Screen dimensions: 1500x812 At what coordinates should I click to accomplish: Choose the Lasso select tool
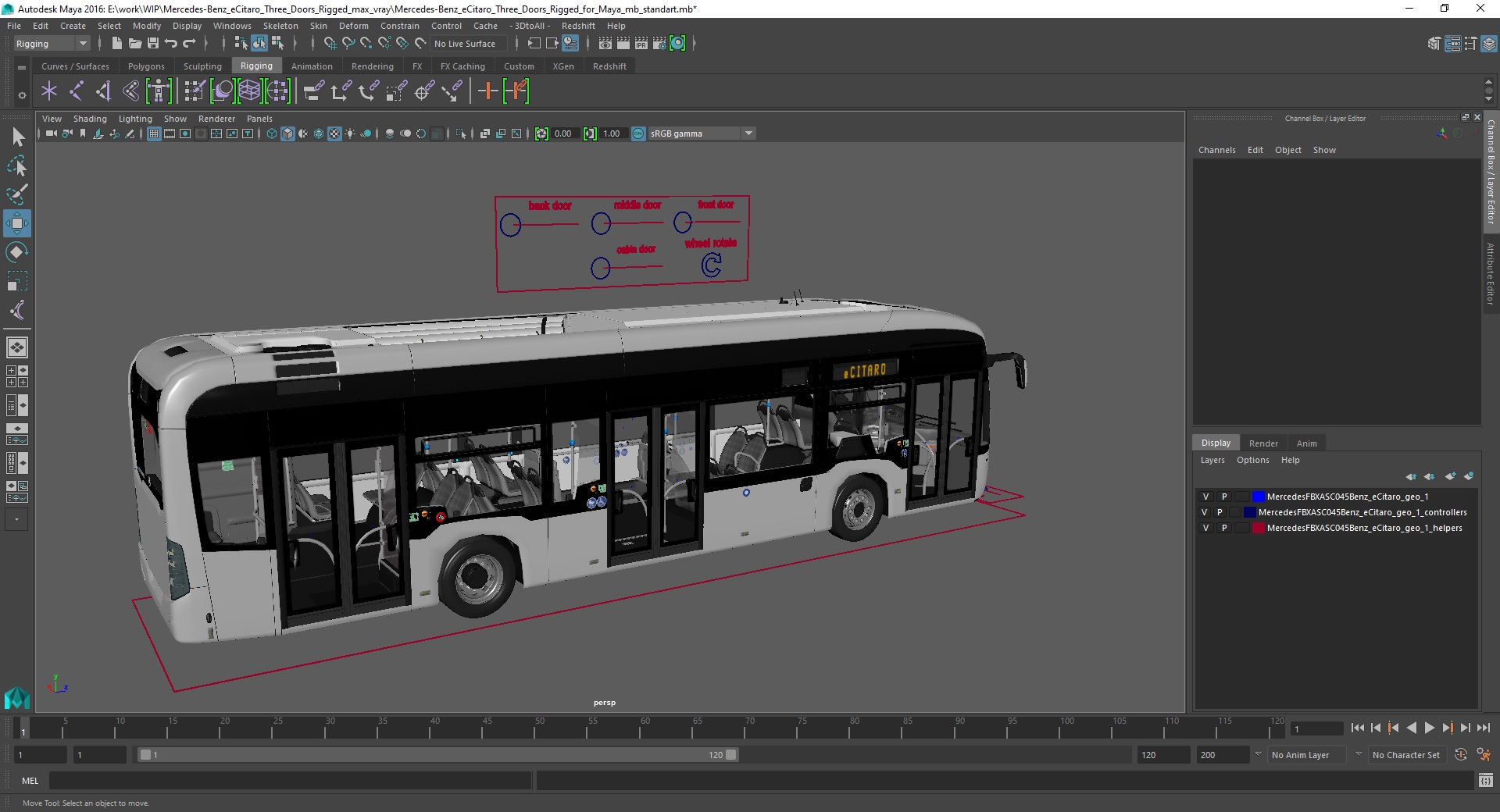pos(17,166)
